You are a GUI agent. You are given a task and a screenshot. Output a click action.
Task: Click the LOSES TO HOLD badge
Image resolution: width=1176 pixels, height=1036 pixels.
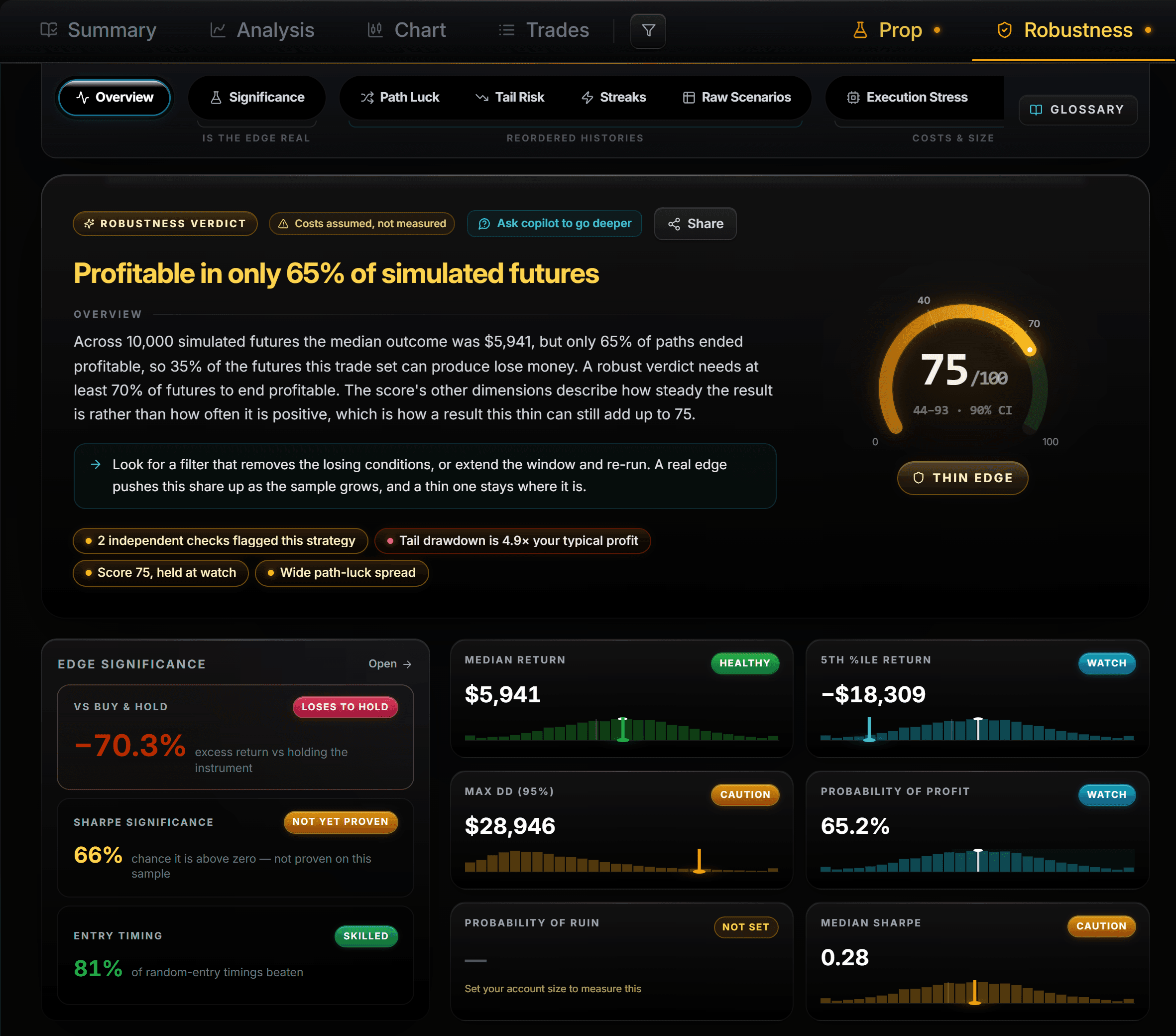pyautogui.click(x=345, y=707)
